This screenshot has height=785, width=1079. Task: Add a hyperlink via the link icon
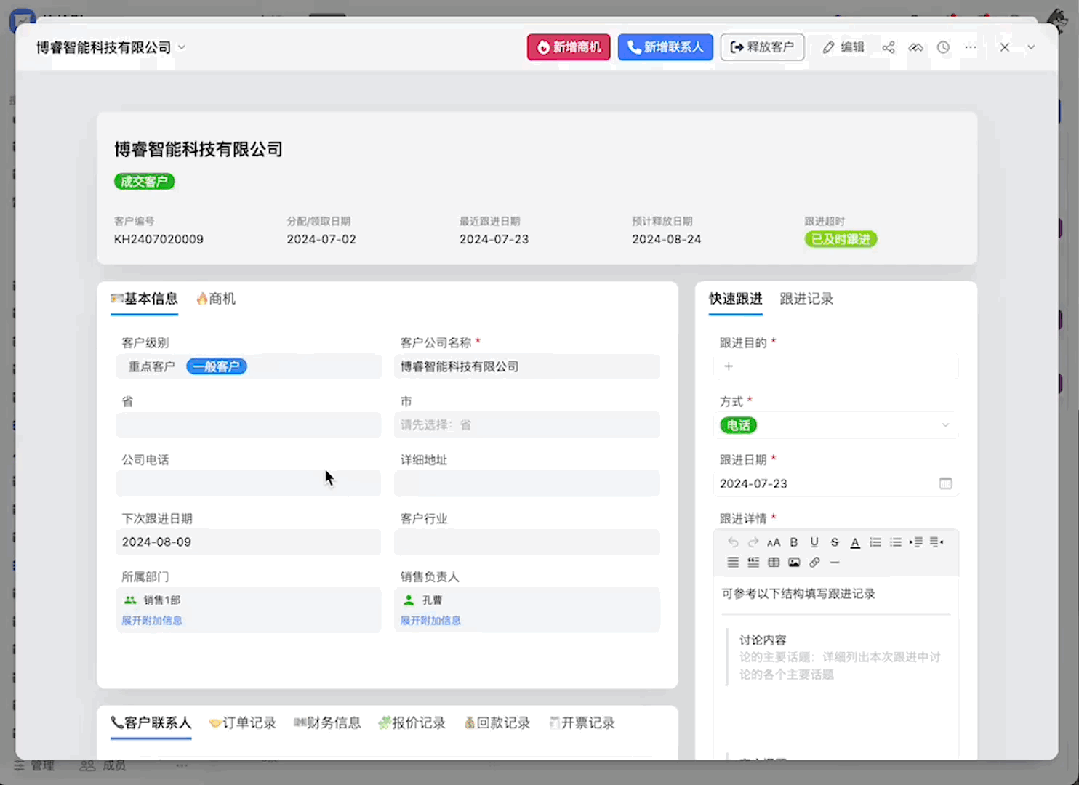click(x=814, y=563)
